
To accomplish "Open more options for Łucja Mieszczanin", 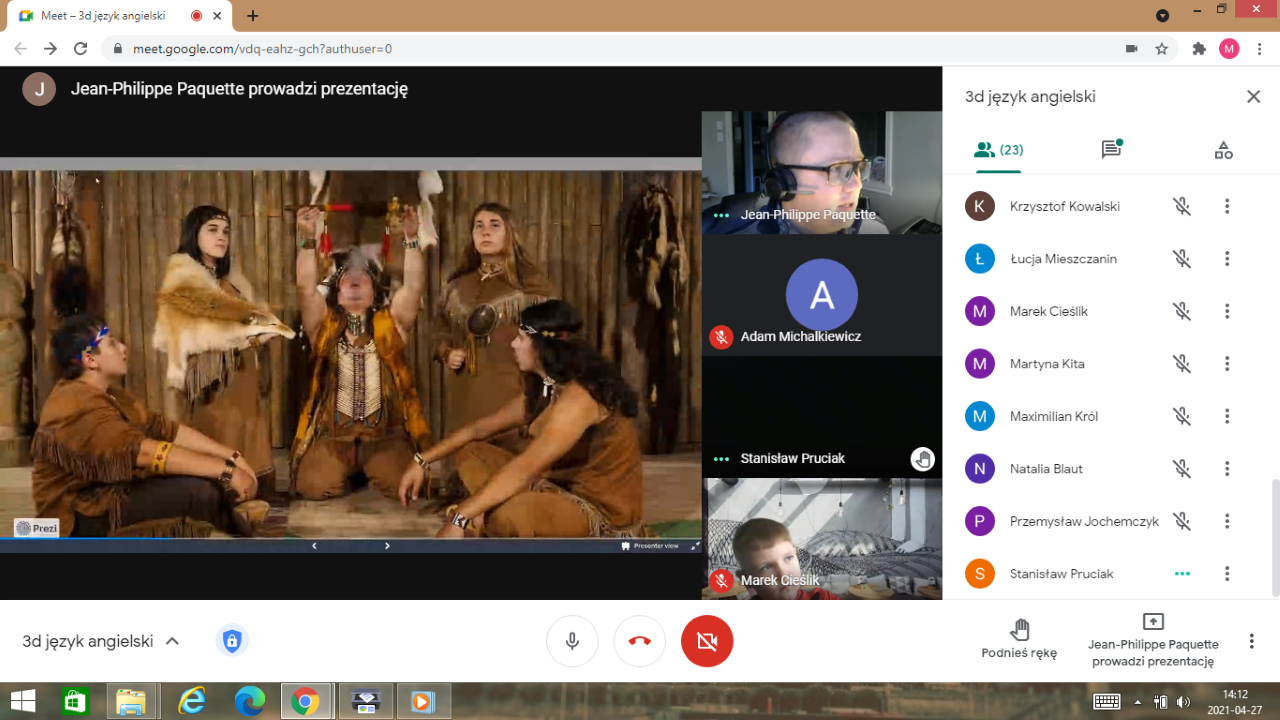I will coord(1227,259).
